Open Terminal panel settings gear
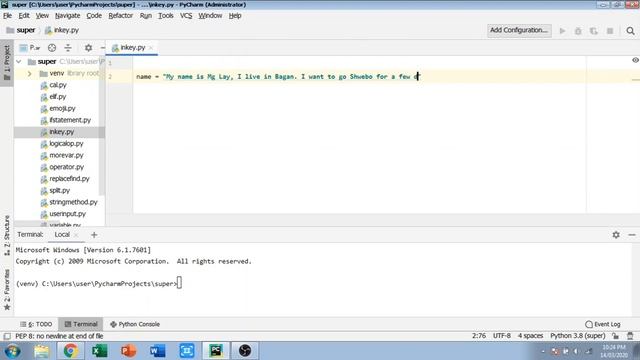 pos(616,235)
